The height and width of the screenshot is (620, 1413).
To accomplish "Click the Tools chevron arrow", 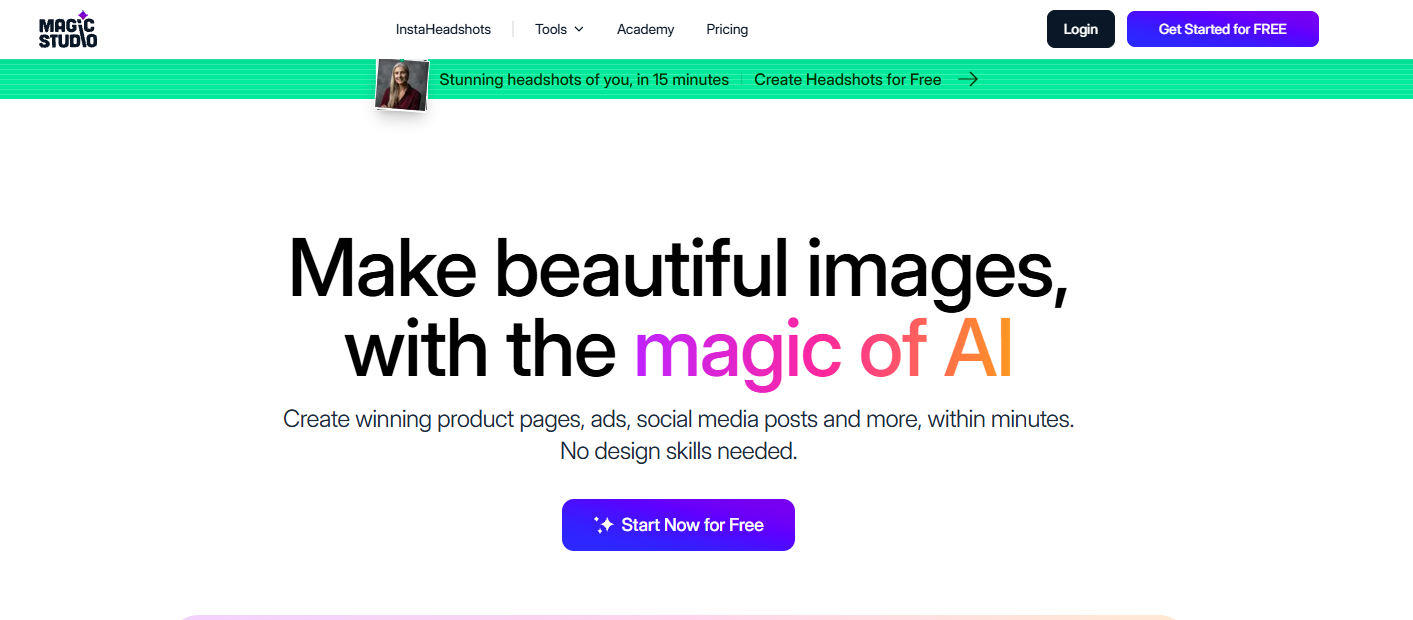I will 579,29.
